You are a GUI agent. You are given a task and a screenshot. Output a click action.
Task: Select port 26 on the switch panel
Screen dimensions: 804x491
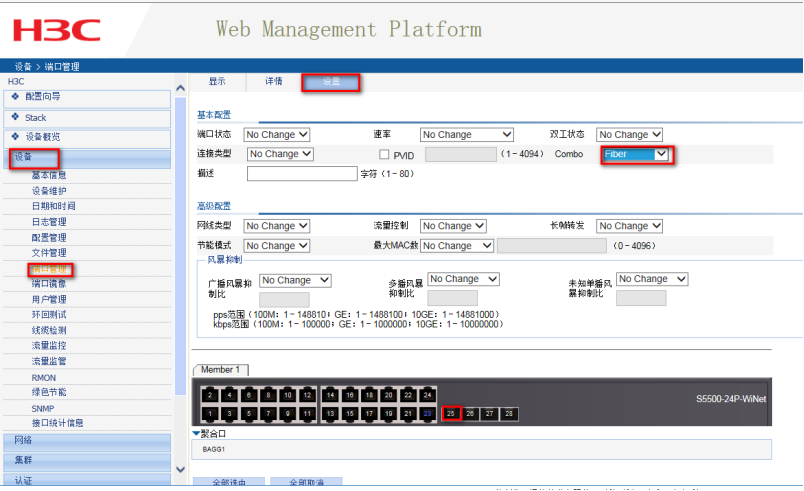[470, 413]
